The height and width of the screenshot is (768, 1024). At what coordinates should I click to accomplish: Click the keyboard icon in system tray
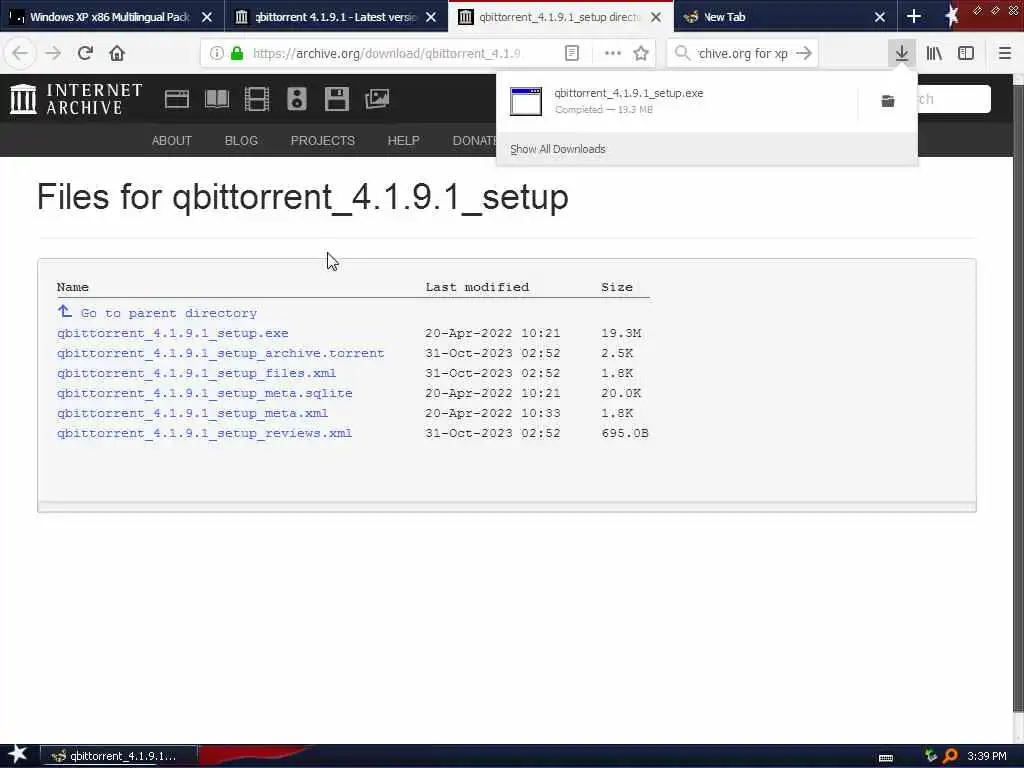[886, 757]
